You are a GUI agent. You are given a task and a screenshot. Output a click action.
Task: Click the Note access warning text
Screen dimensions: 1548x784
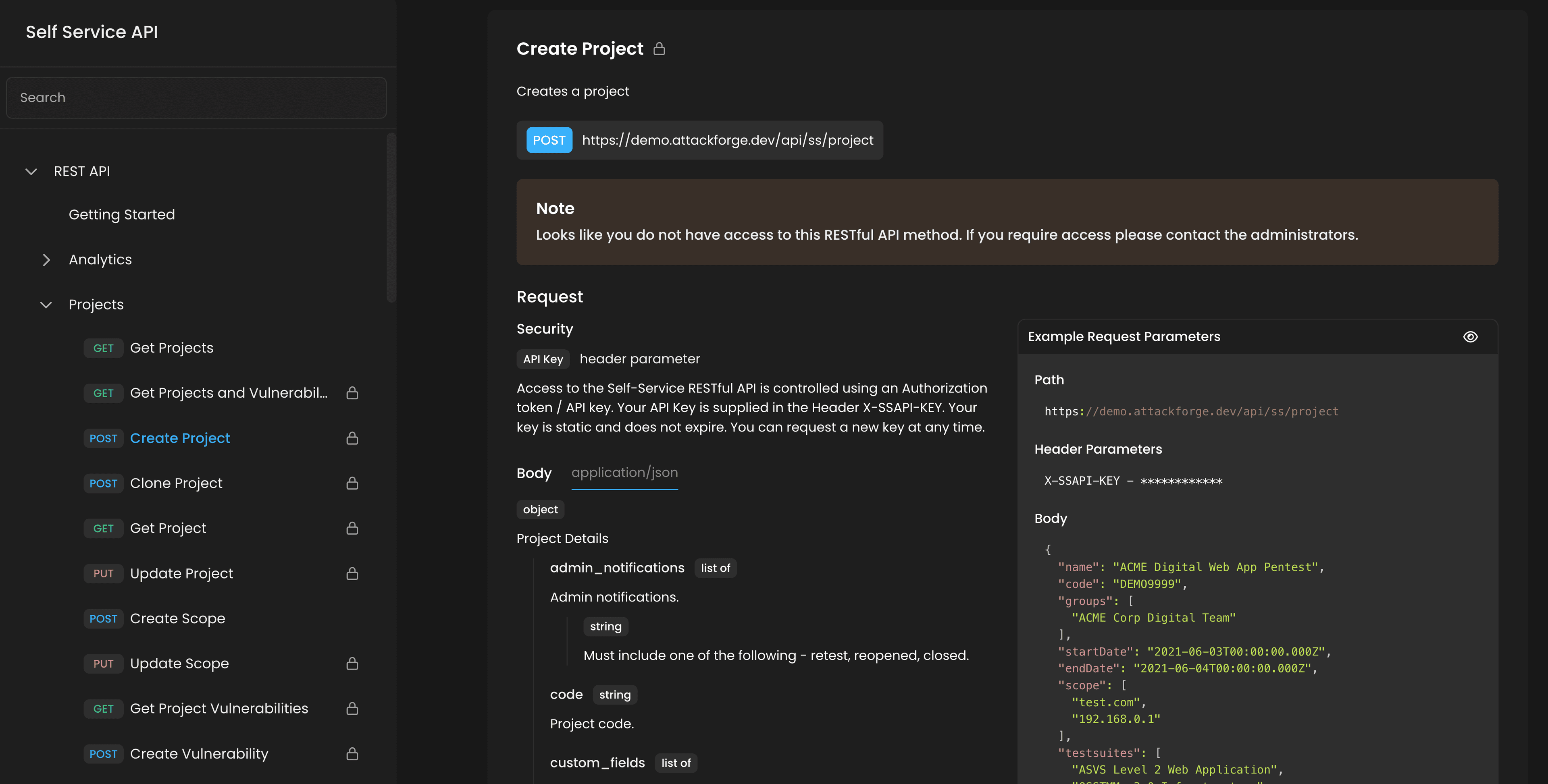coord(947,235)
